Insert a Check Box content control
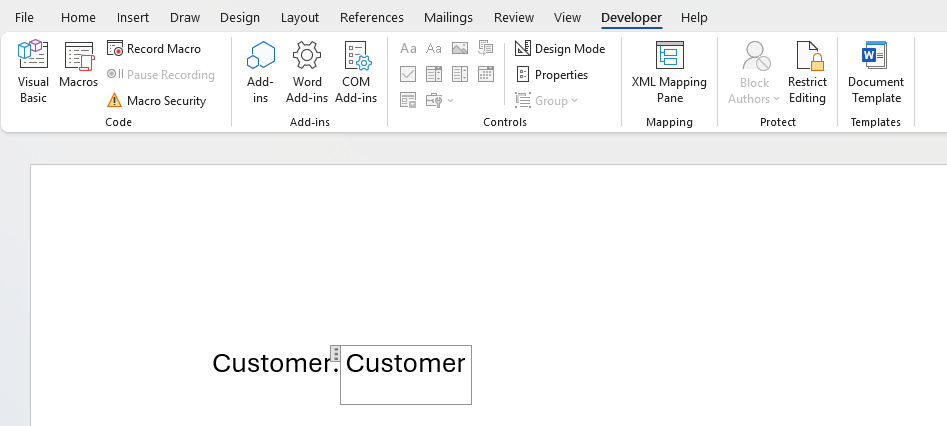Screen dimensions: 947x426 point(408,74)
